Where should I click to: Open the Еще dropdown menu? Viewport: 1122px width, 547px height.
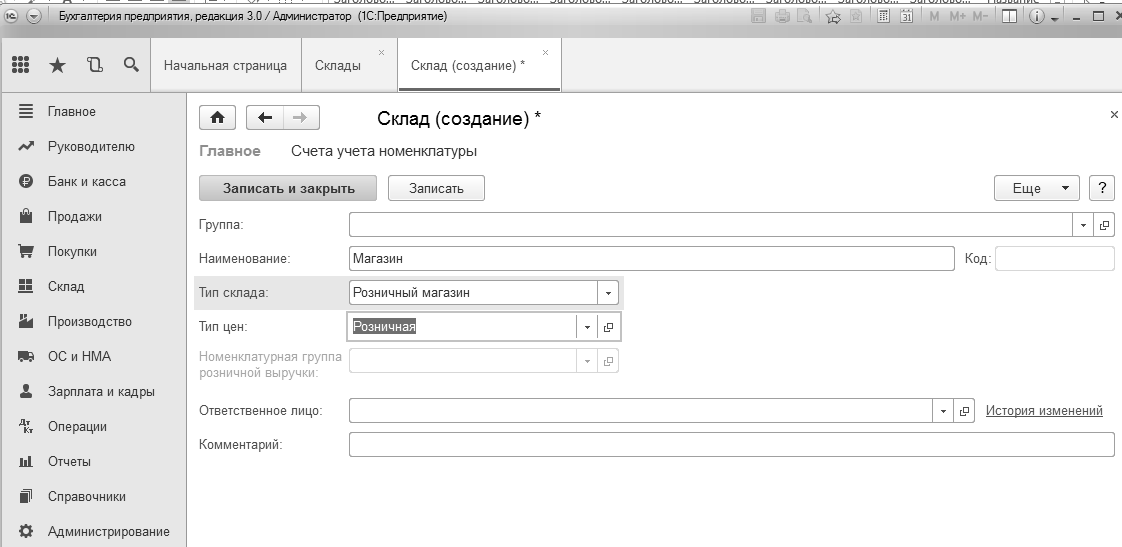coord(1036,188)
